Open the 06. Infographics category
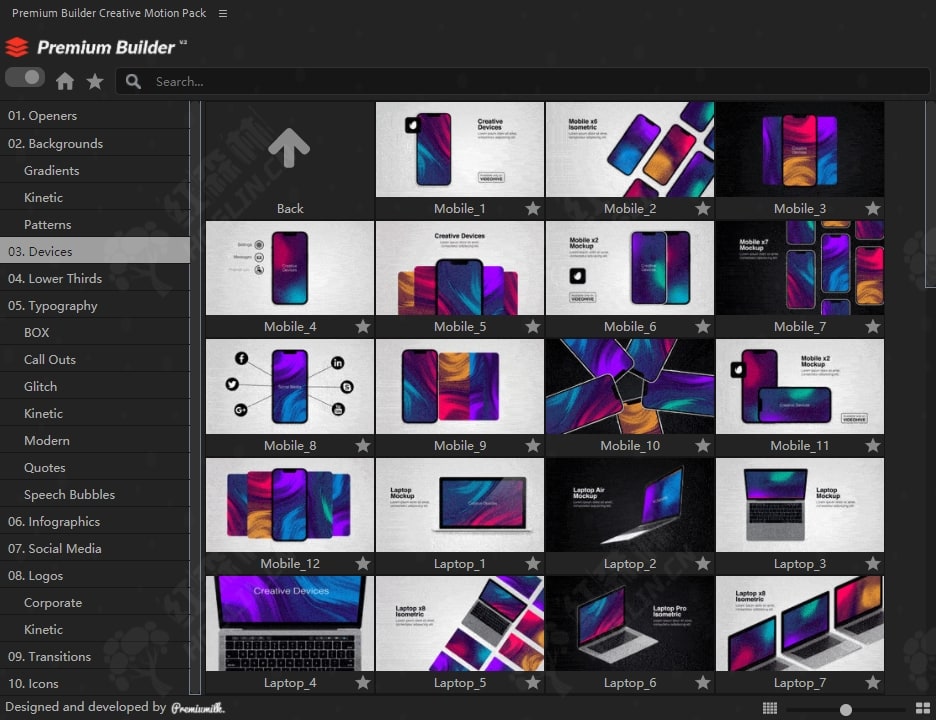 [95, 522]
